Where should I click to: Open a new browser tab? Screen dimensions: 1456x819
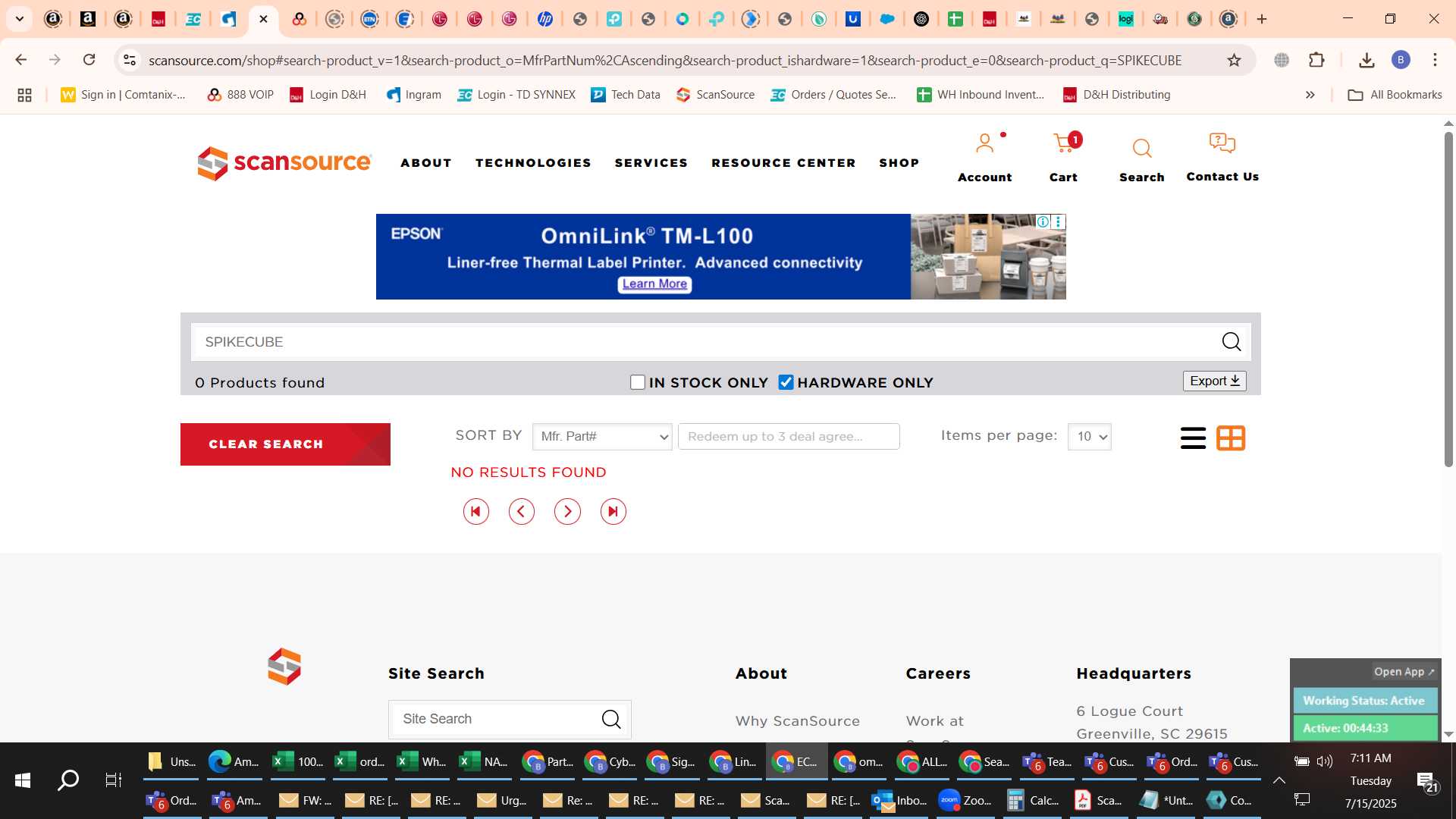click(1262, 19)
